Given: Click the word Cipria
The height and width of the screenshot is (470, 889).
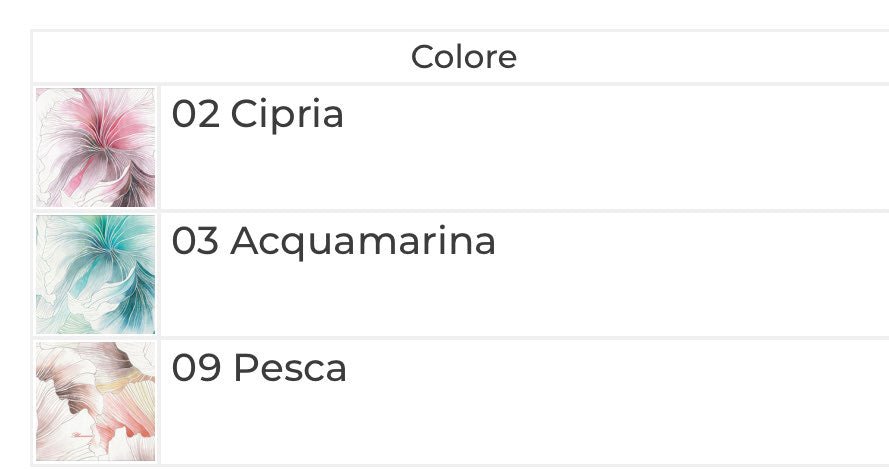Looking at the screenshot, I should pos(287,116).
